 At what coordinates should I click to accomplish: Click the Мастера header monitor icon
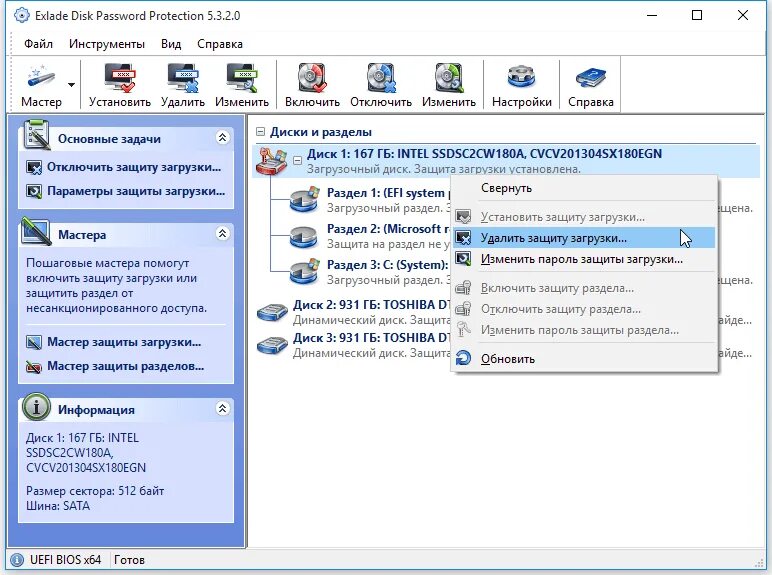36,231
